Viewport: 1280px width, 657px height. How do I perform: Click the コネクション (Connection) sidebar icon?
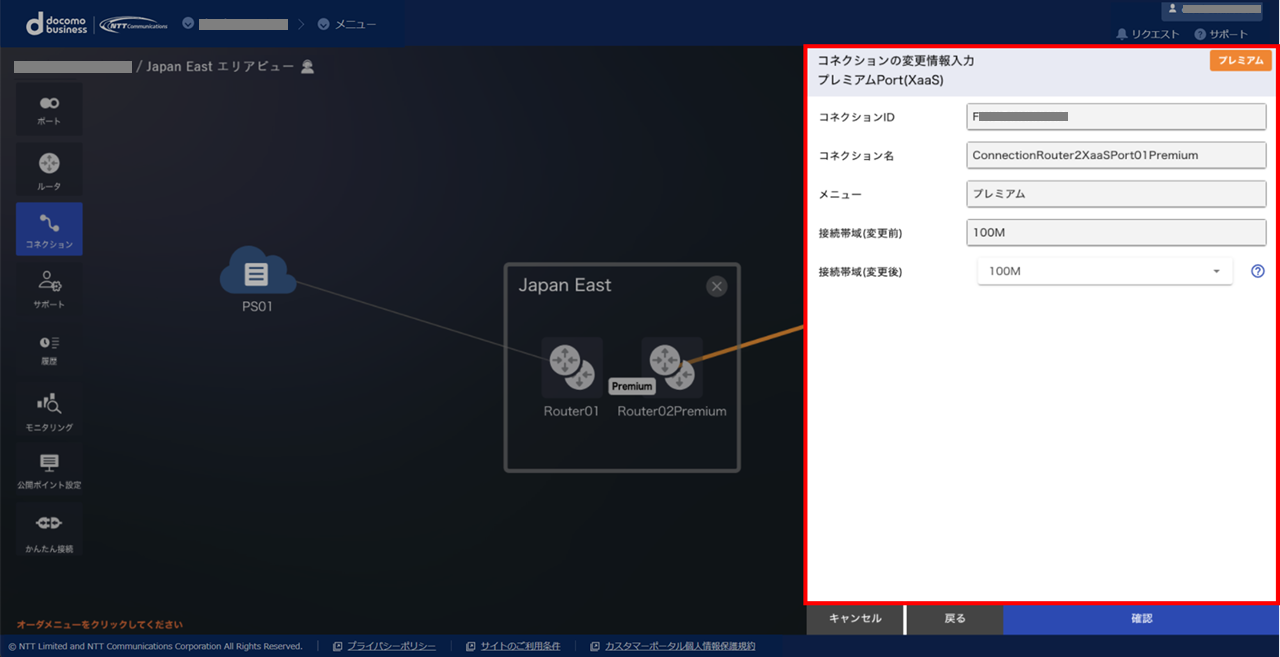coord(49,229)
